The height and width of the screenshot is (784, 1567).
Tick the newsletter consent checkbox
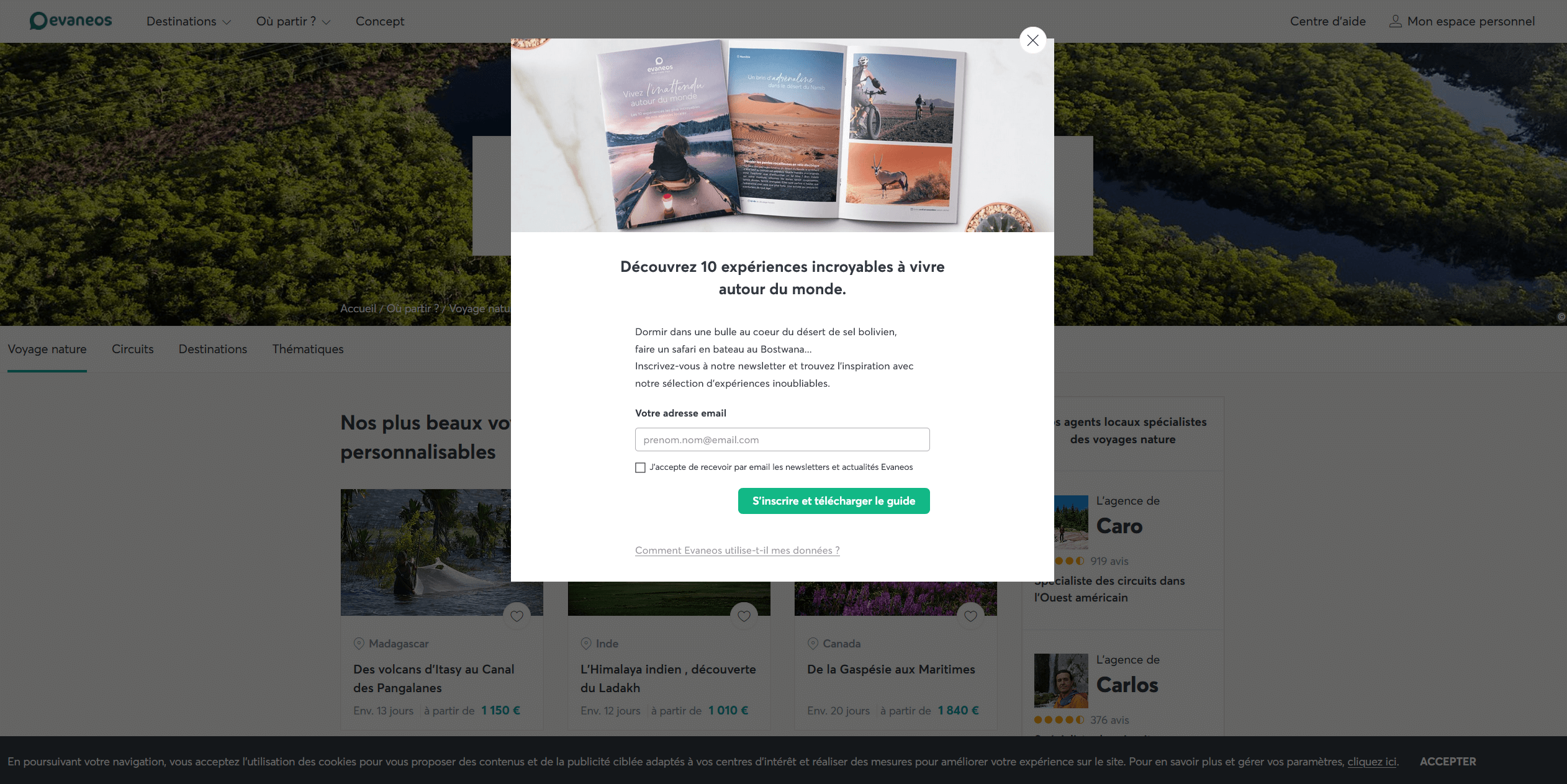(640, 467)
